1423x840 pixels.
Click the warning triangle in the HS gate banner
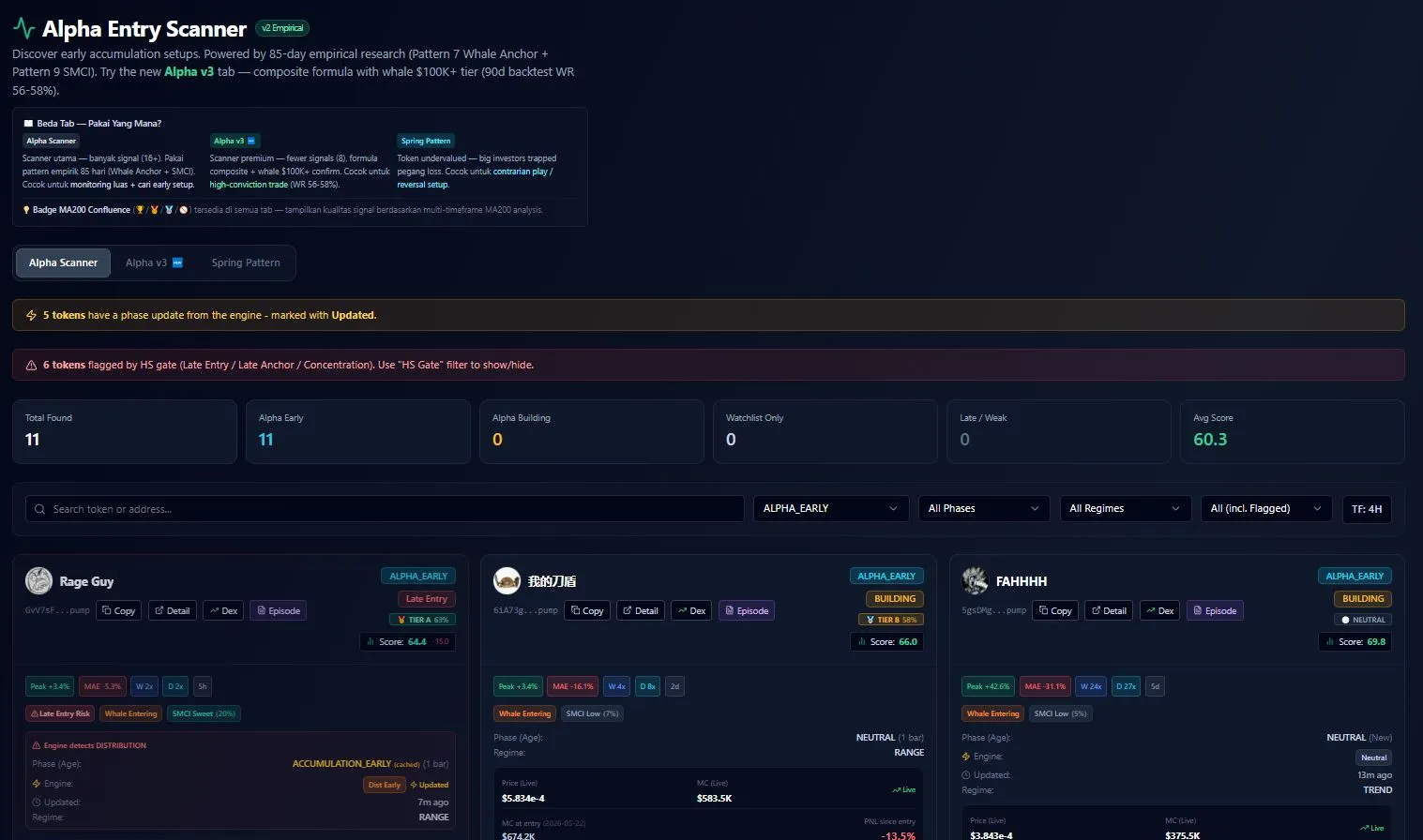(31, 365)
